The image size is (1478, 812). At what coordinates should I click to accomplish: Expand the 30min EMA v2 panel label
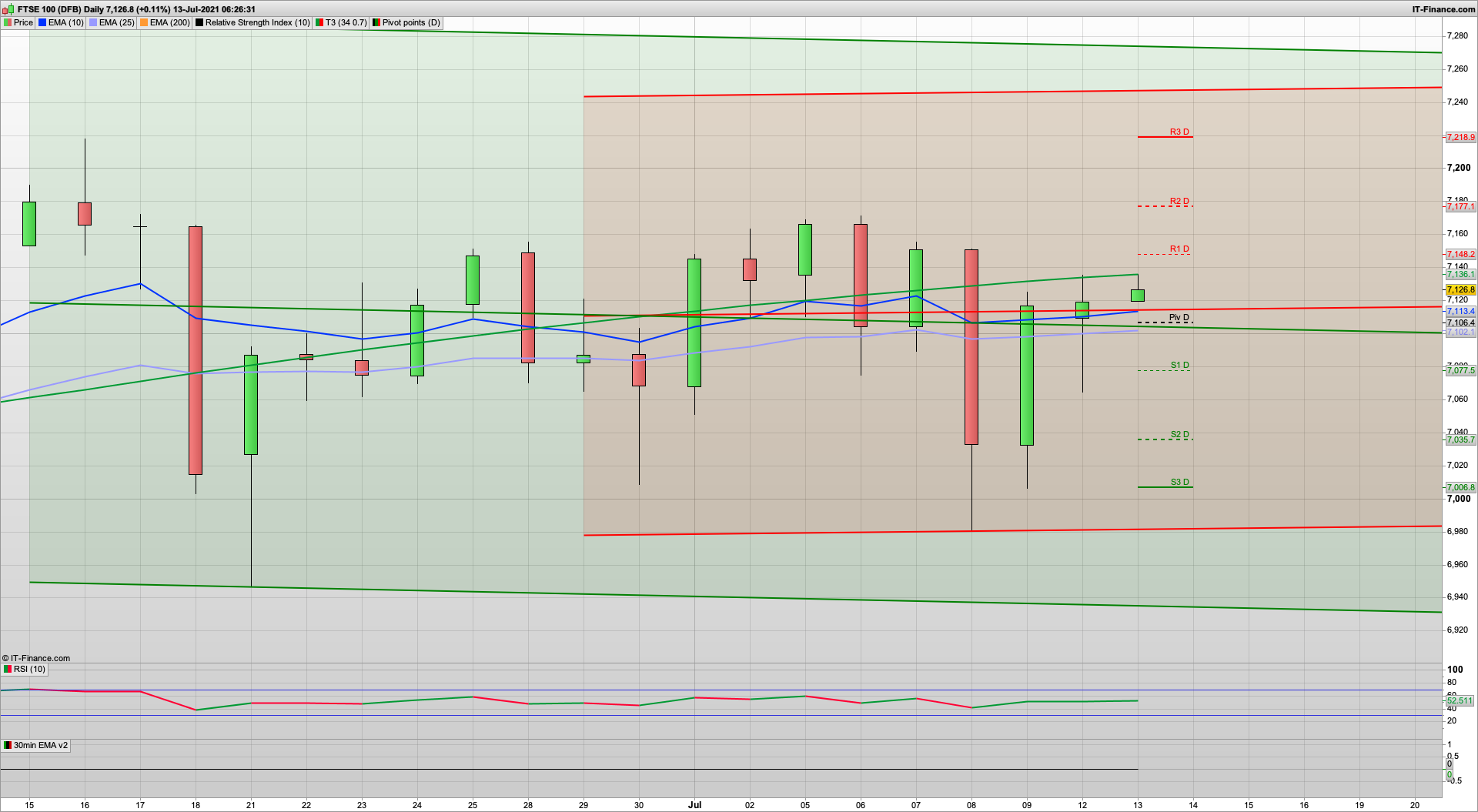40,746
